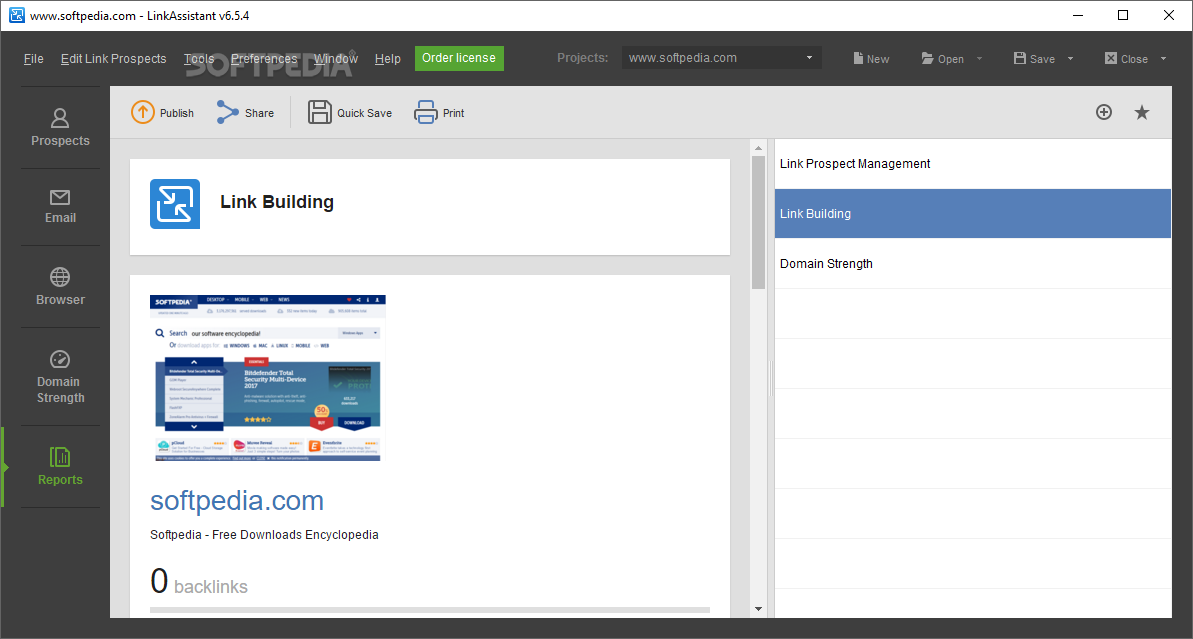Click the Open project button
1193x639 pixels.
click(x=943, y=59)
